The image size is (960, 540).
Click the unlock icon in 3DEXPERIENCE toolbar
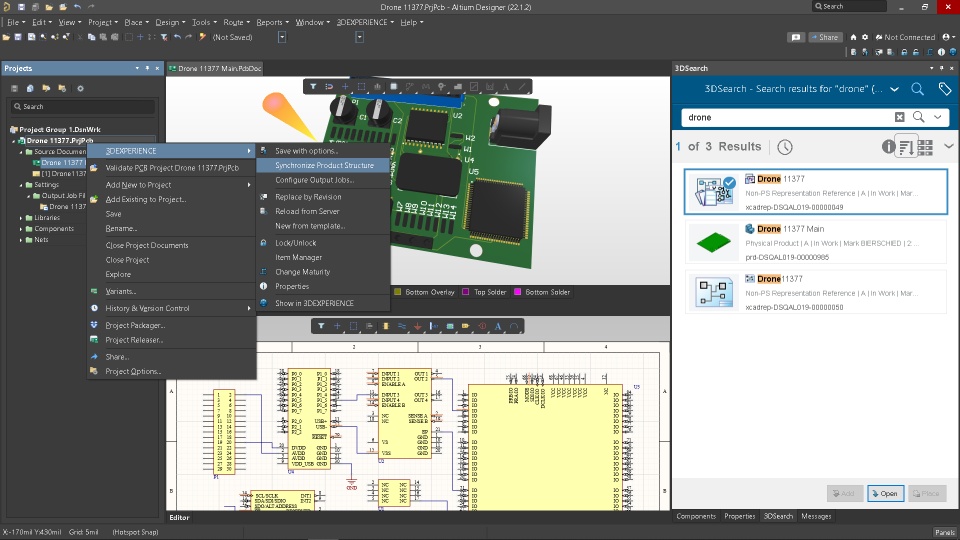(916, 52)
